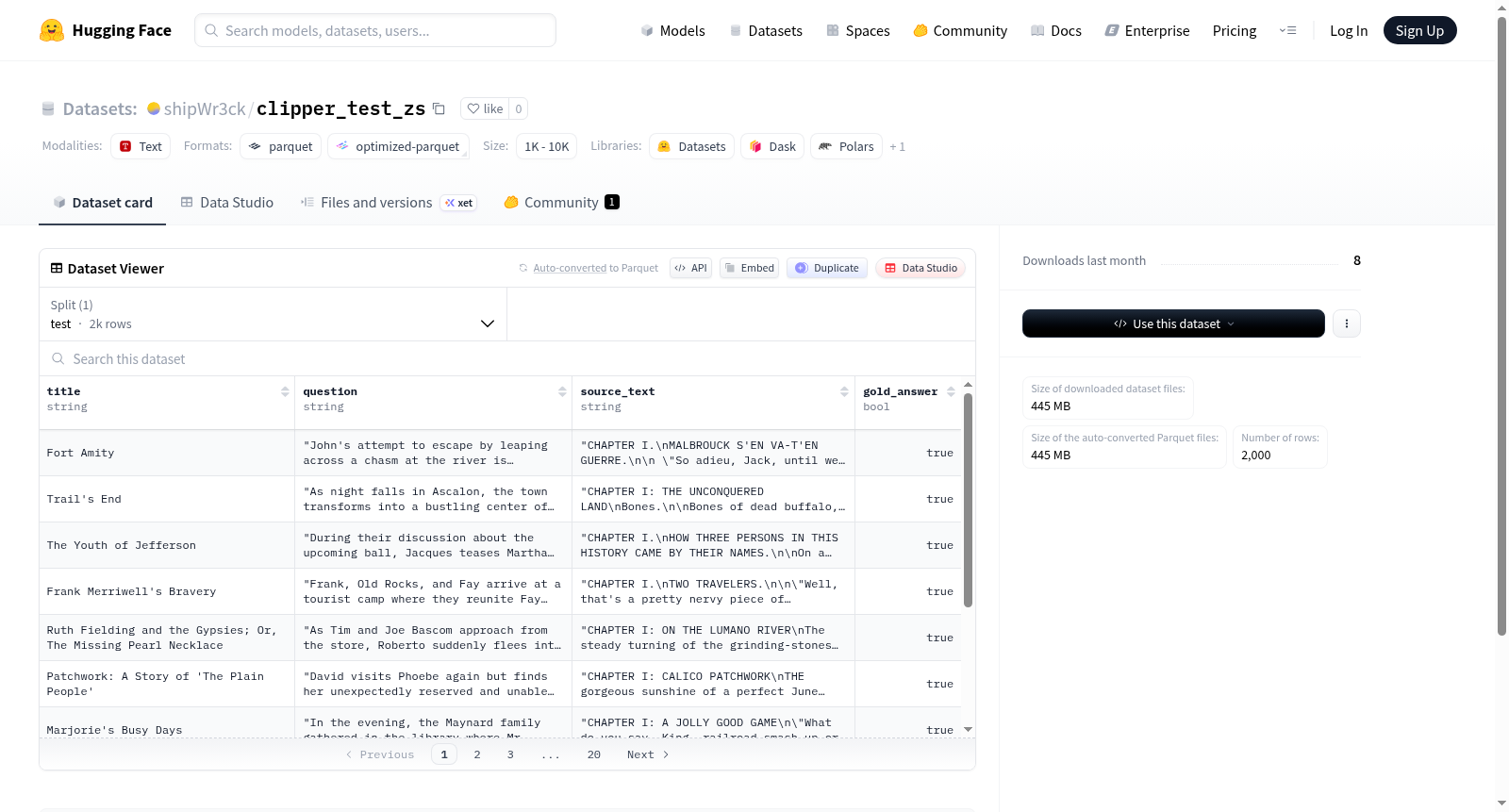Image resolution: width=1509 pixels, height=812 pixels.
Task: Click the current page 1 button
Action: [x=444, y=754]
